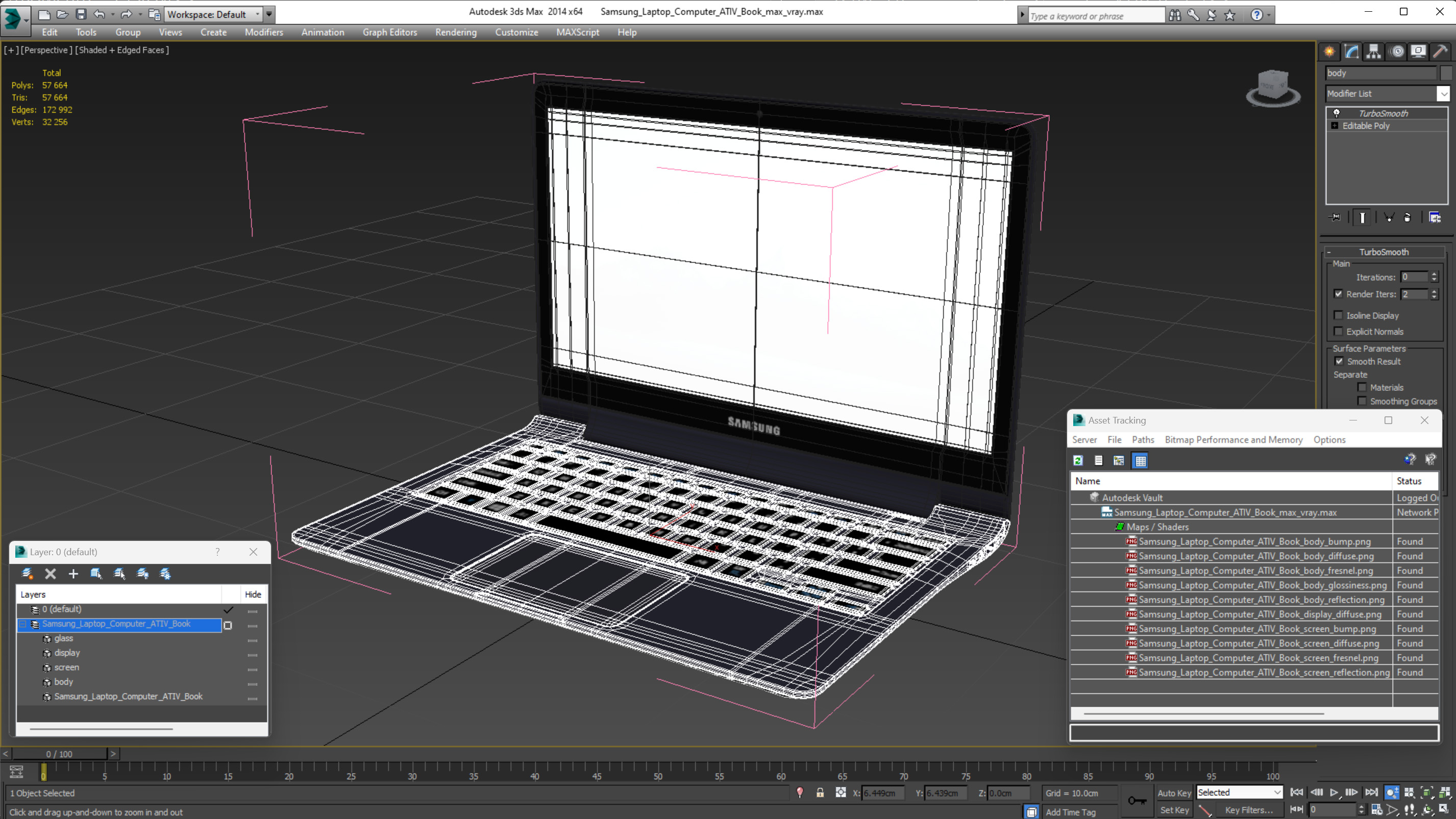Open the Motion command panel tab
The image size is (1456, 819).
(x=1396, y=52)
